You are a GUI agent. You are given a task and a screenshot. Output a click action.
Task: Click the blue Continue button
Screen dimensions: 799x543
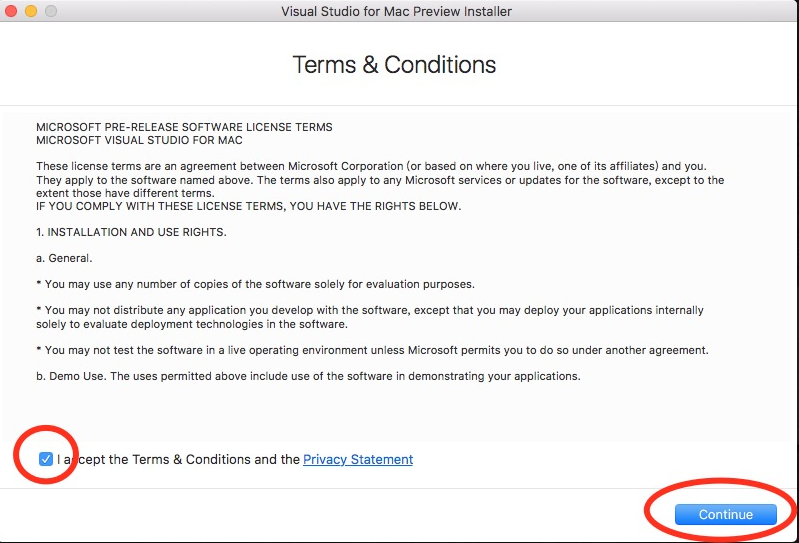pyautogui.click(x=726, y=514)
